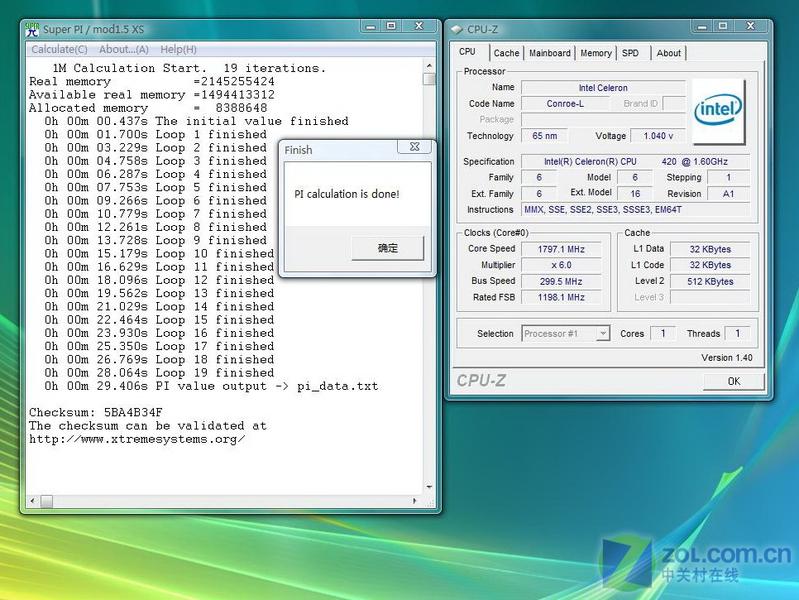Viewport: 799px width, 600px height.
Task: Click the http://www.xtremesystems.org/ text
Action: [137, 439]
